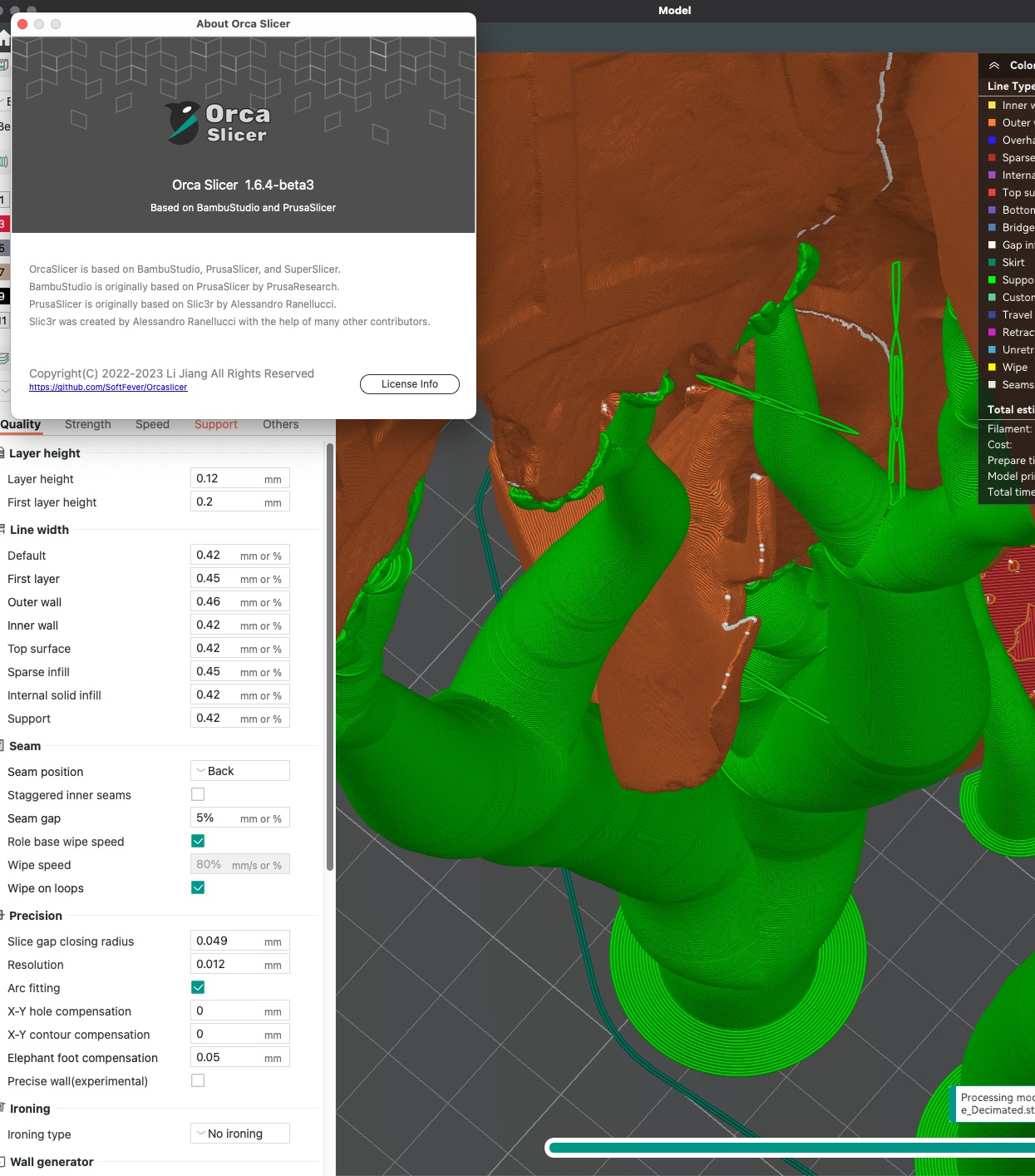Open the Ironing type dropdown
This screenshot has width=1035, height=1176.
pos(239,1133)
